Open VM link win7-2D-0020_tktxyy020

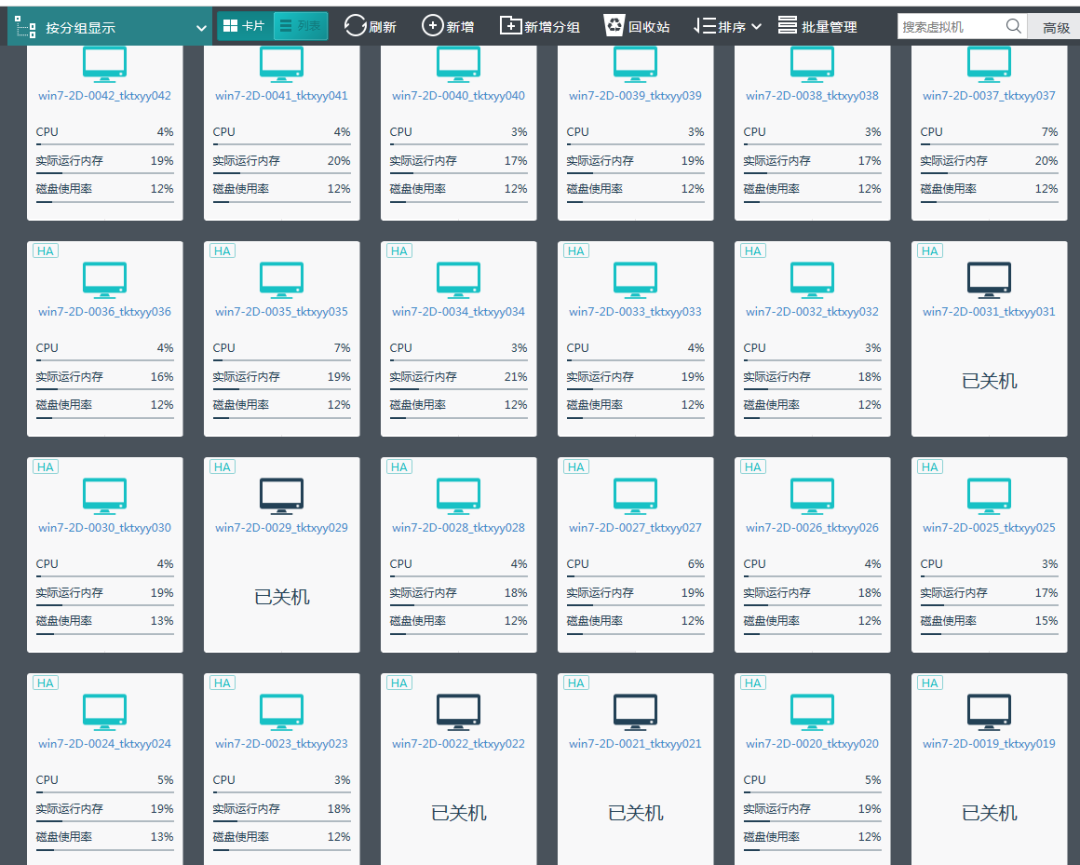[812, 744]
